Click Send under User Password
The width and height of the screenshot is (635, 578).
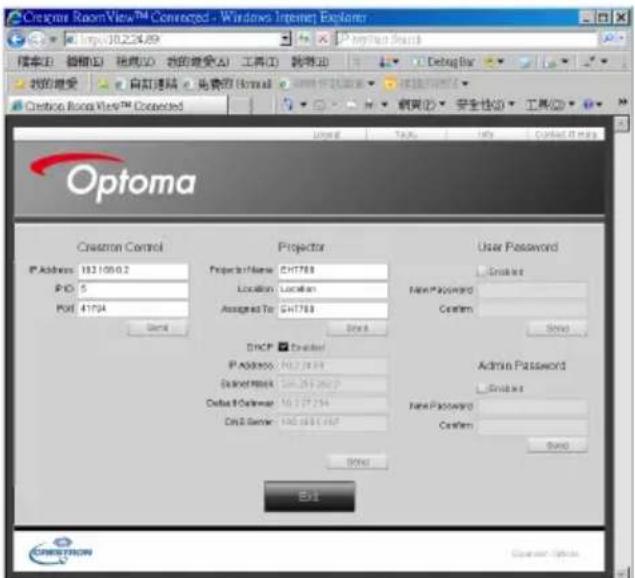(x=557, y=328)
